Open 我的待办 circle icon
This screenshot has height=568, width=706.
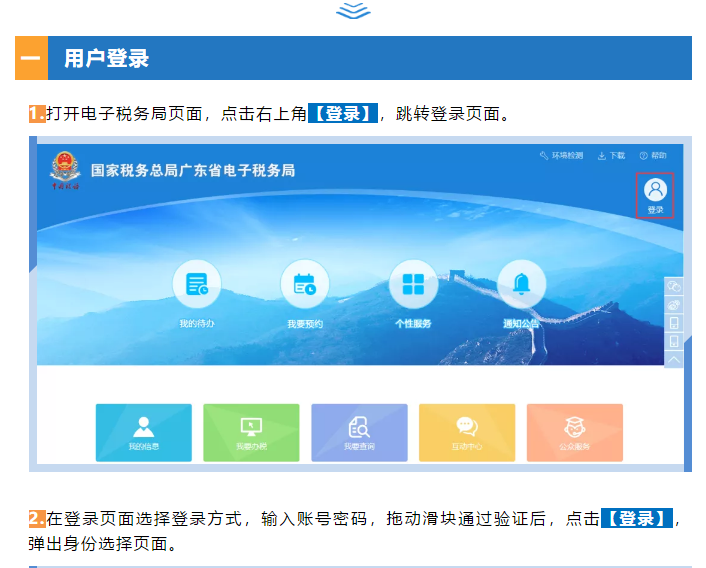(196, 284)
